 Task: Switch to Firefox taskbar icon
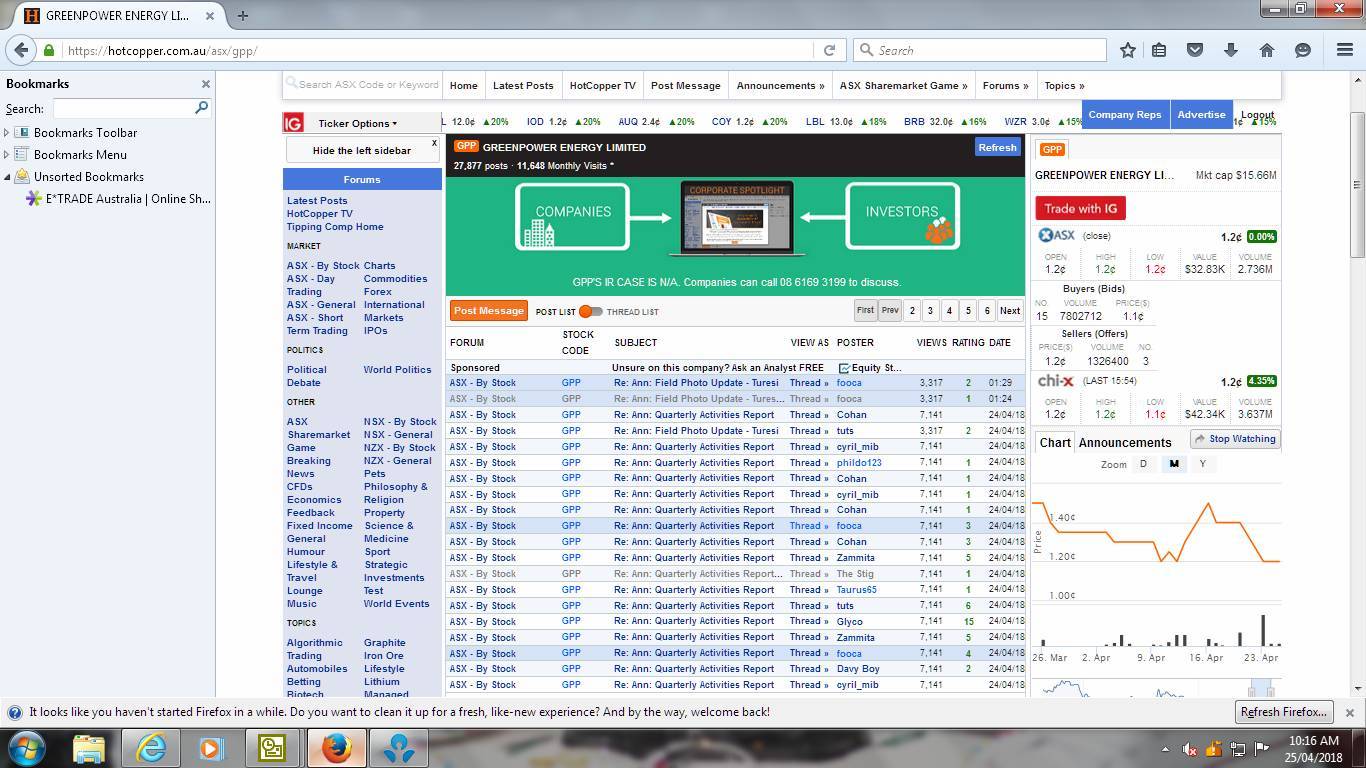coord(336,748)
